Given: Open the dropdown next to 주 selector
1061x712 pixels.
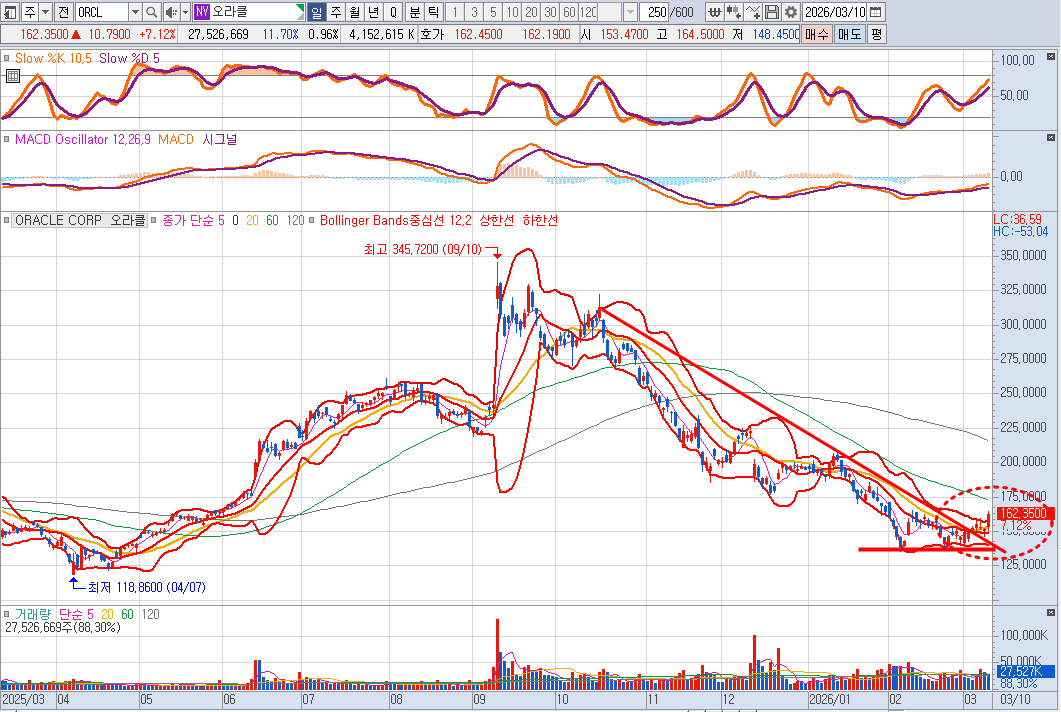Looking at the screenshot, I should (44, 12).
